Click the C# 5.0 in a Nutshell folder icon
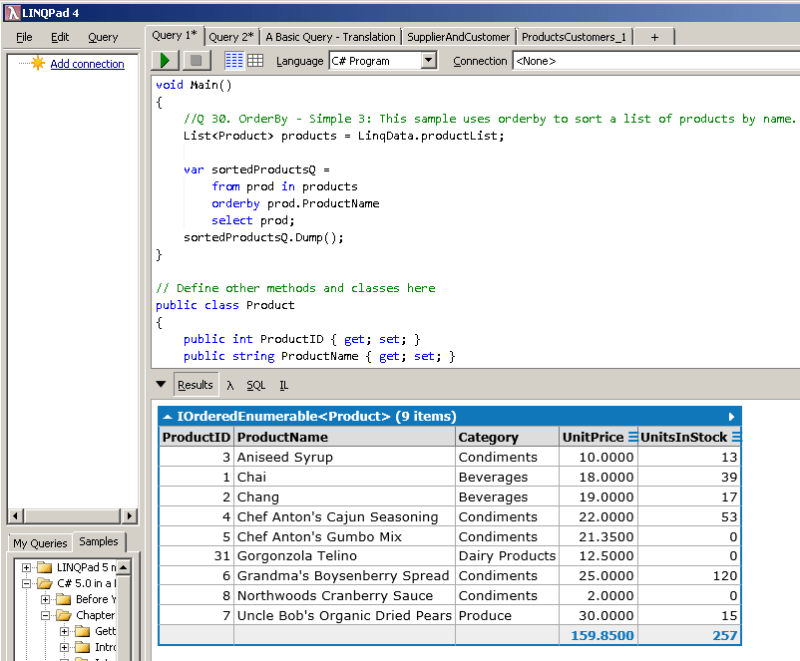800x661 pixels. [x=45, y=583]
